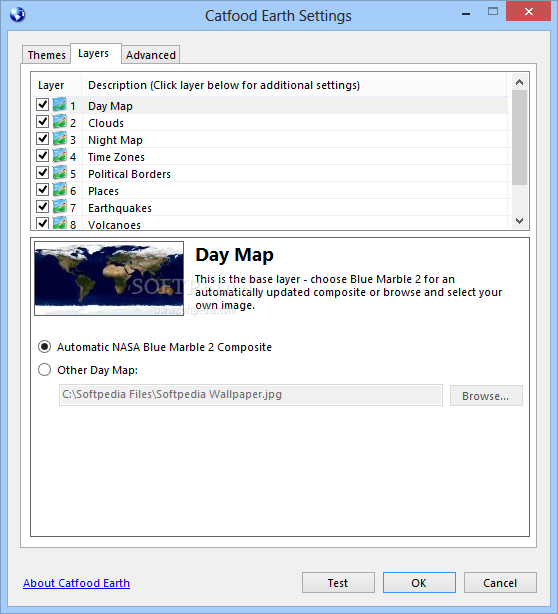Screen dimensions: 558x614
Task: Disable the Night Map layer checkbox
Action: 42,139
